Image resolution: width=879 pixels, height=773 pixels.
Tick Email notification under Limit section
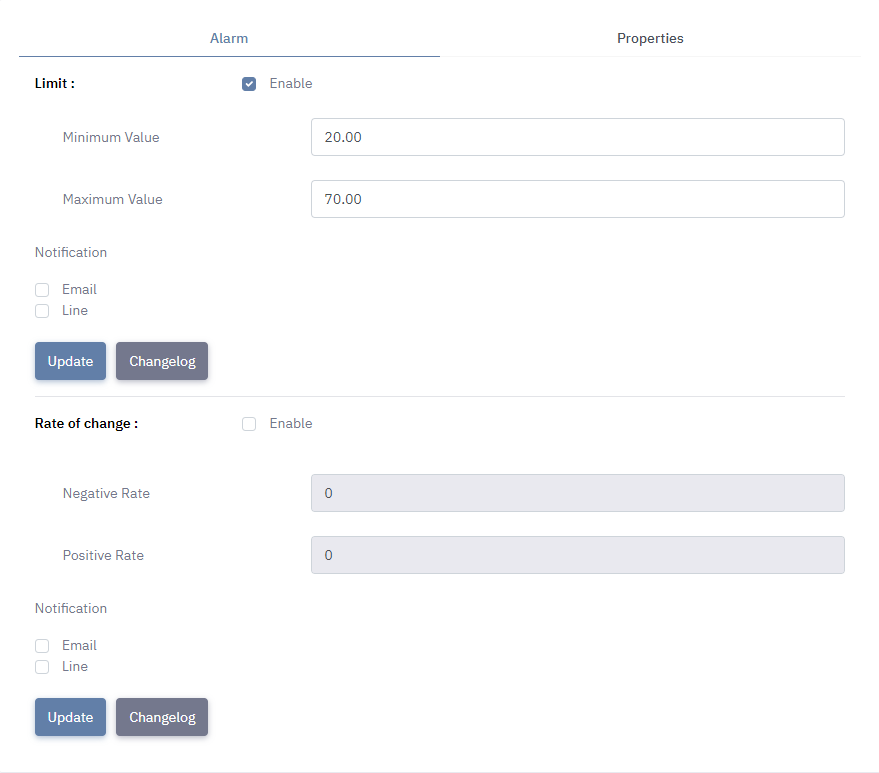42,290
